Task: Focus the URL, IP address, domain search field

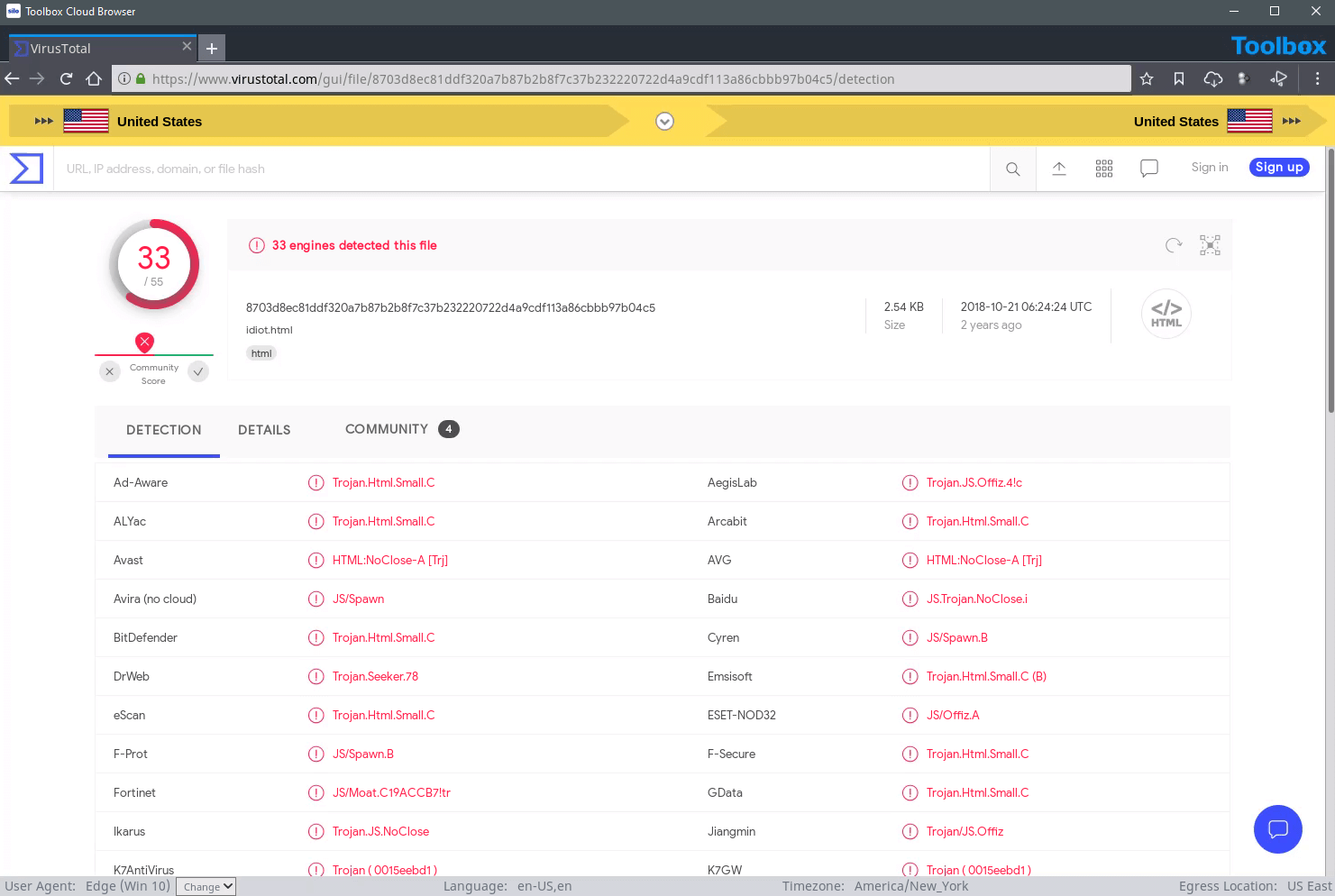Action: (522, 169)
